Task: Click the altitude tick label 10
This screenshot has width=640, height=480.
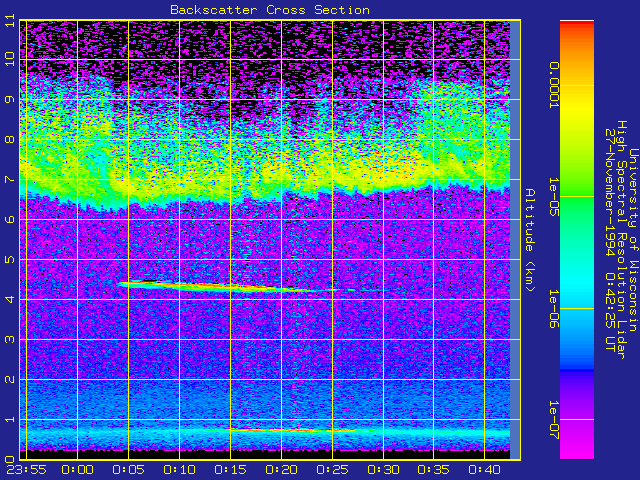Action: coord(10,59)
